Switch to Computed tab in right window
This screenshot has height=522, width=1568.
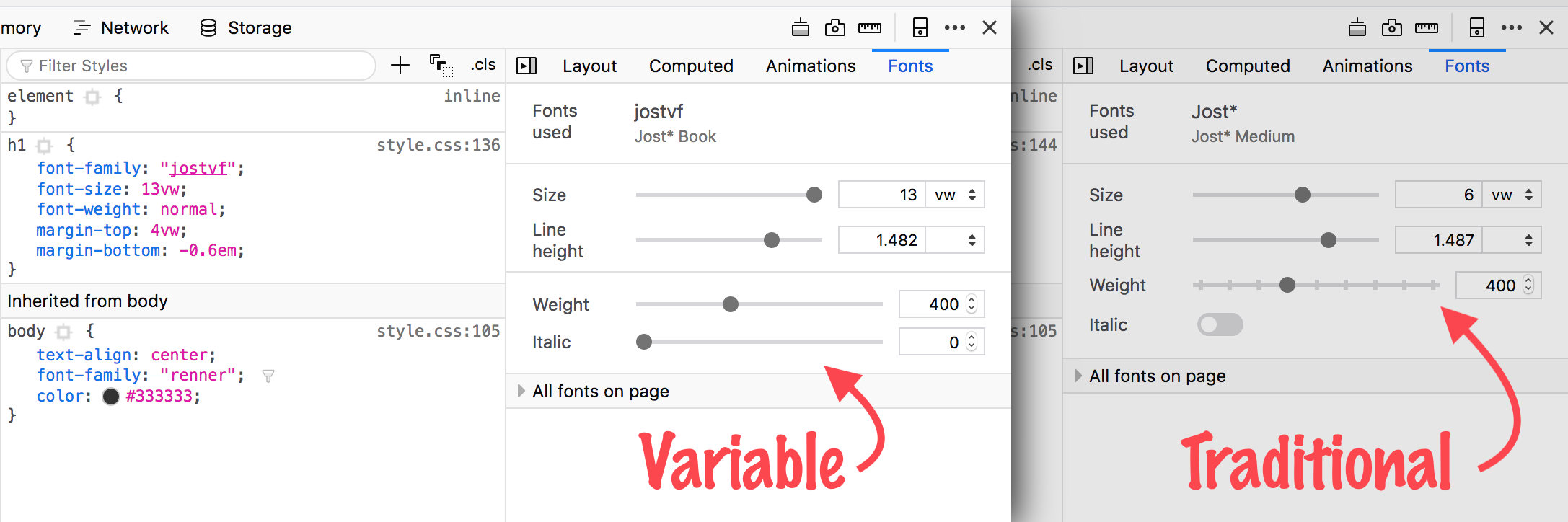coord(1248,66)
